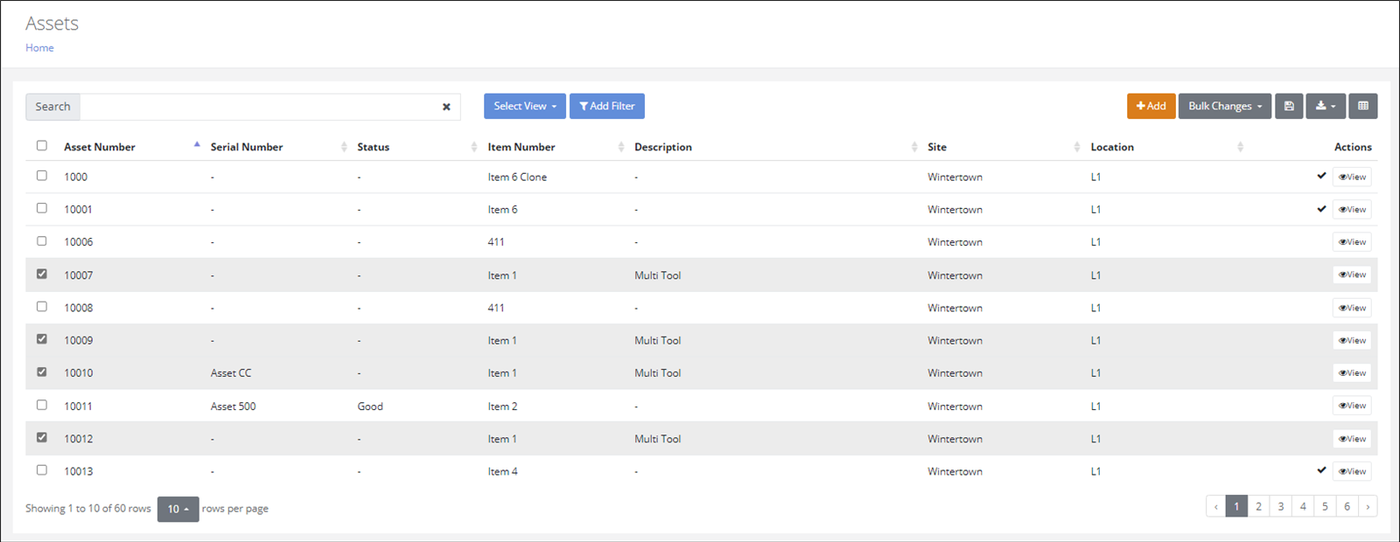Image resolution: width=1400 pixels, height=542 pixels.
Task: Go to page 4 of results
Action: 1303,507
